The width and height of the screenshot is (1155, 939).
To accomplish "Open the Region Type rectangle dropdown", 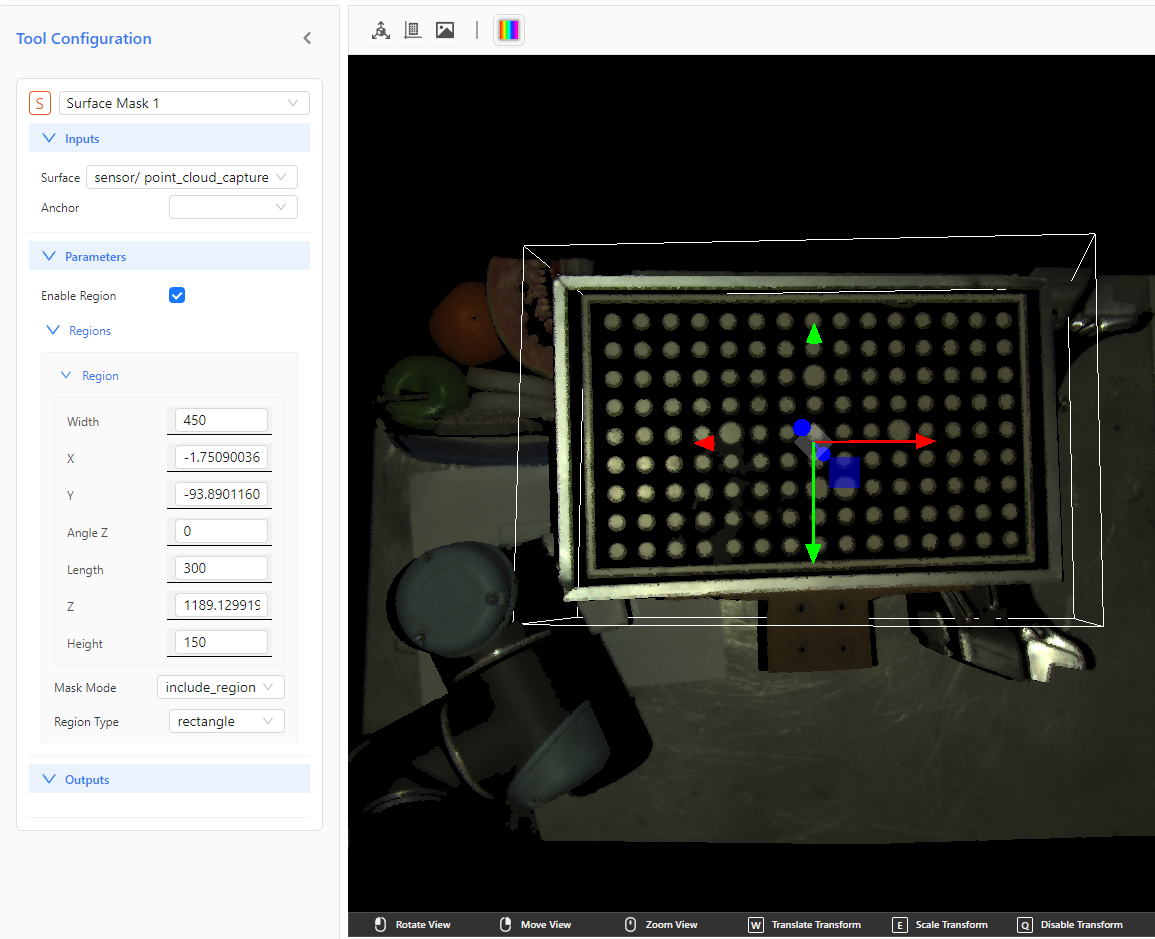I will point(226,721).
